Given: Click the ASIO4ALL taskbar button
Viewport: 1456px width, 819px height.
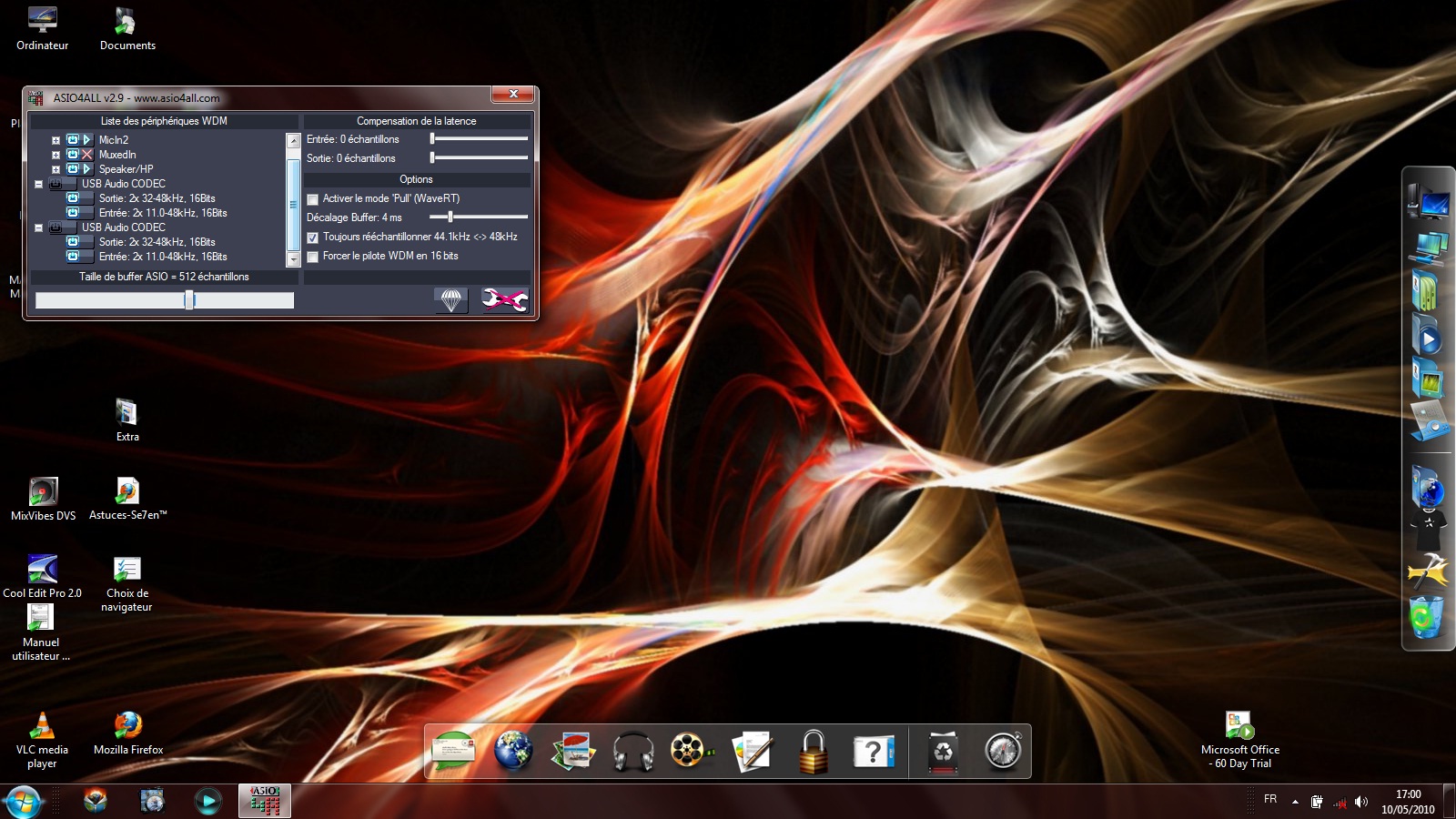Looking at the screenshot, I should coord(265,801).
